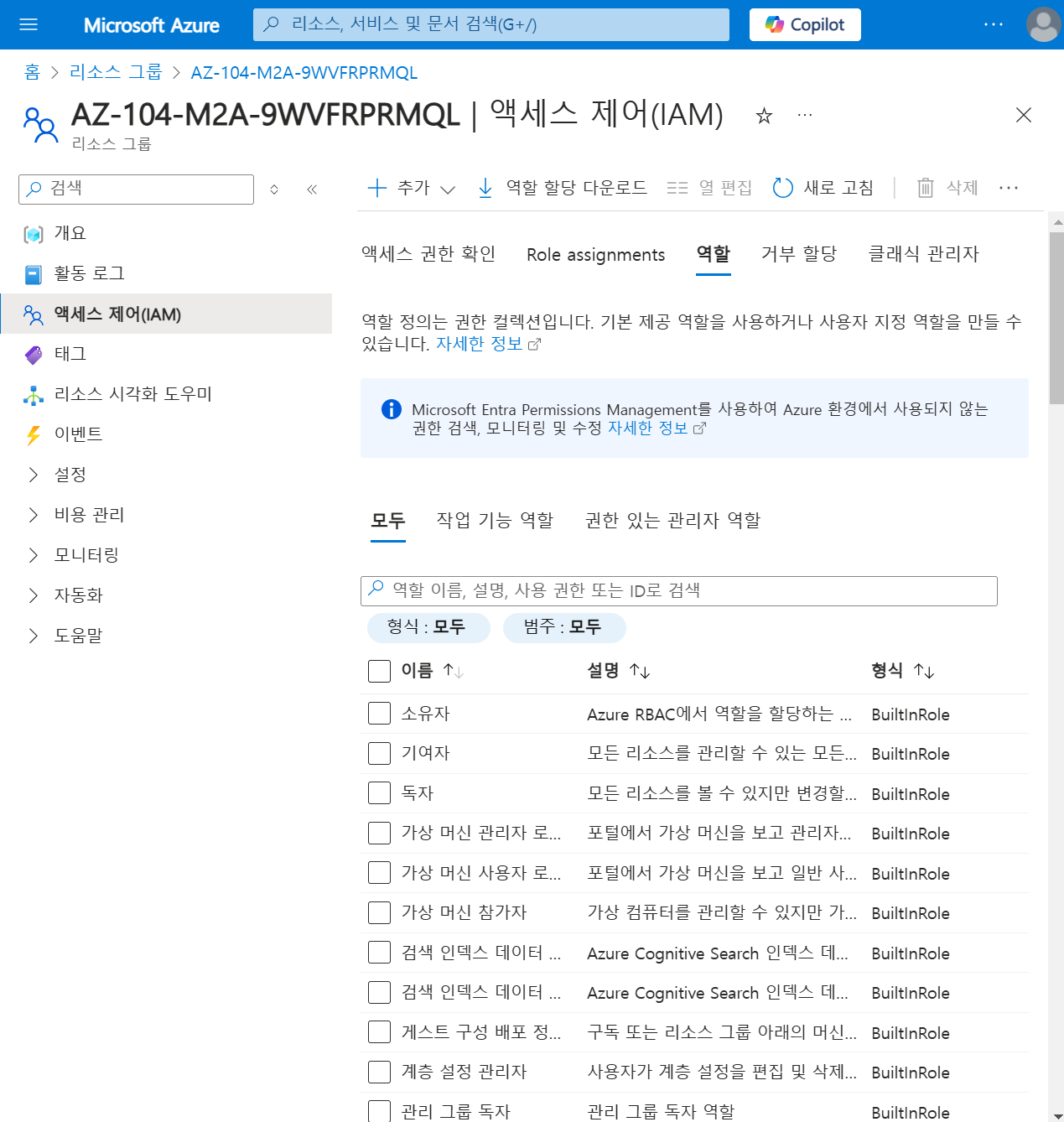
Task: Go to 홈 breadcrumb
Action: 32,73
